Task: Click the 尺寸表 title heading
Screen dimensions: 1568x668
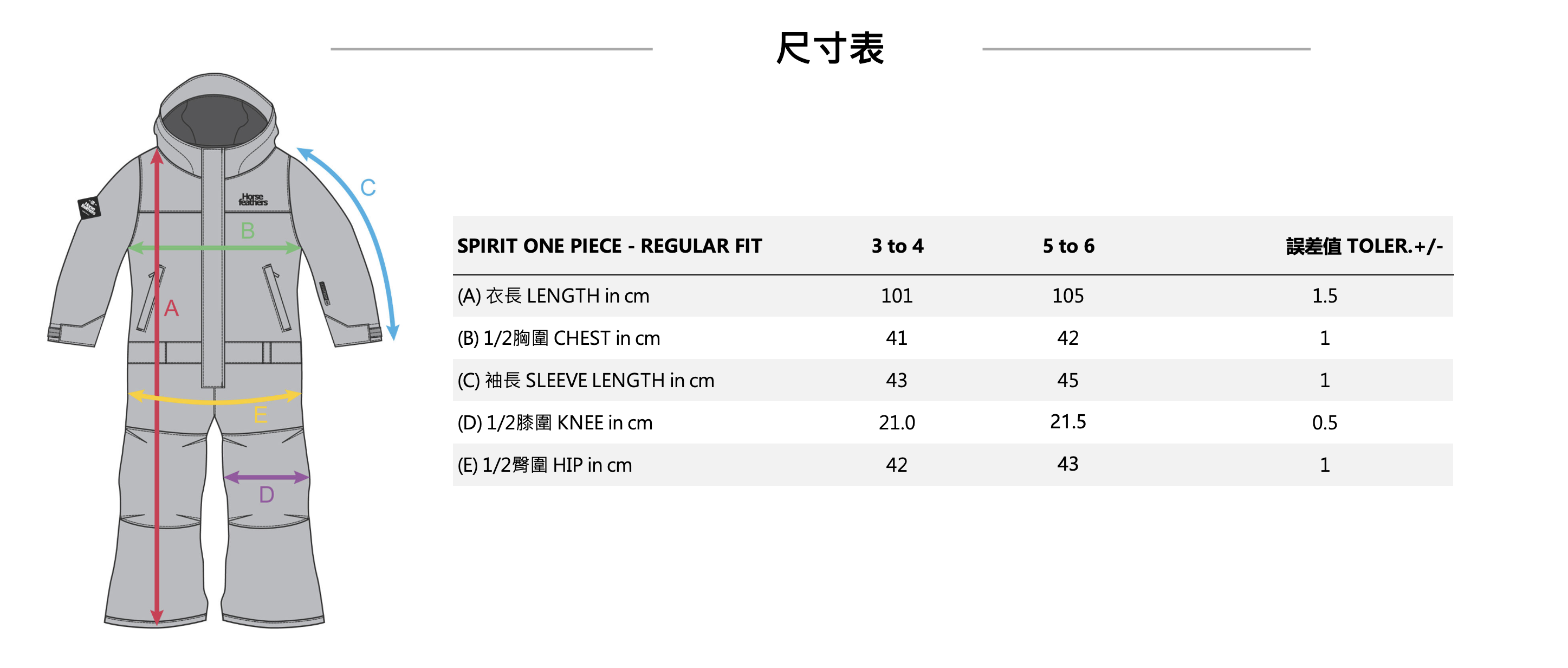Action: 830,48
